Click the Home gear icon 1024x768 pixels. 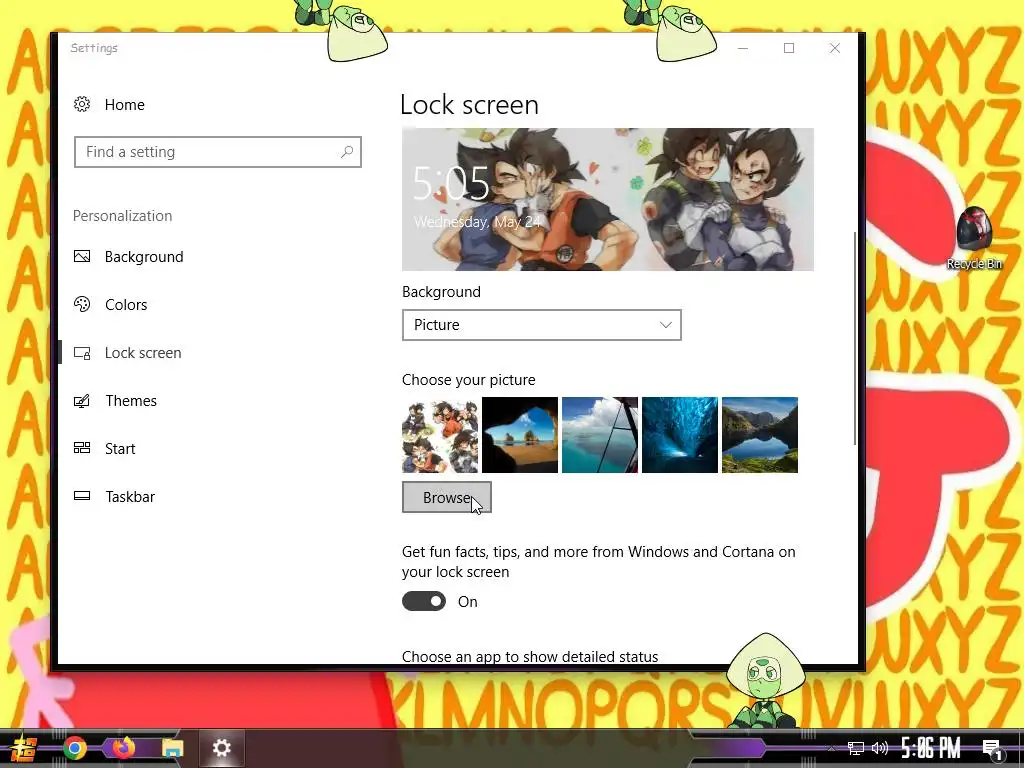coord(82,104)
